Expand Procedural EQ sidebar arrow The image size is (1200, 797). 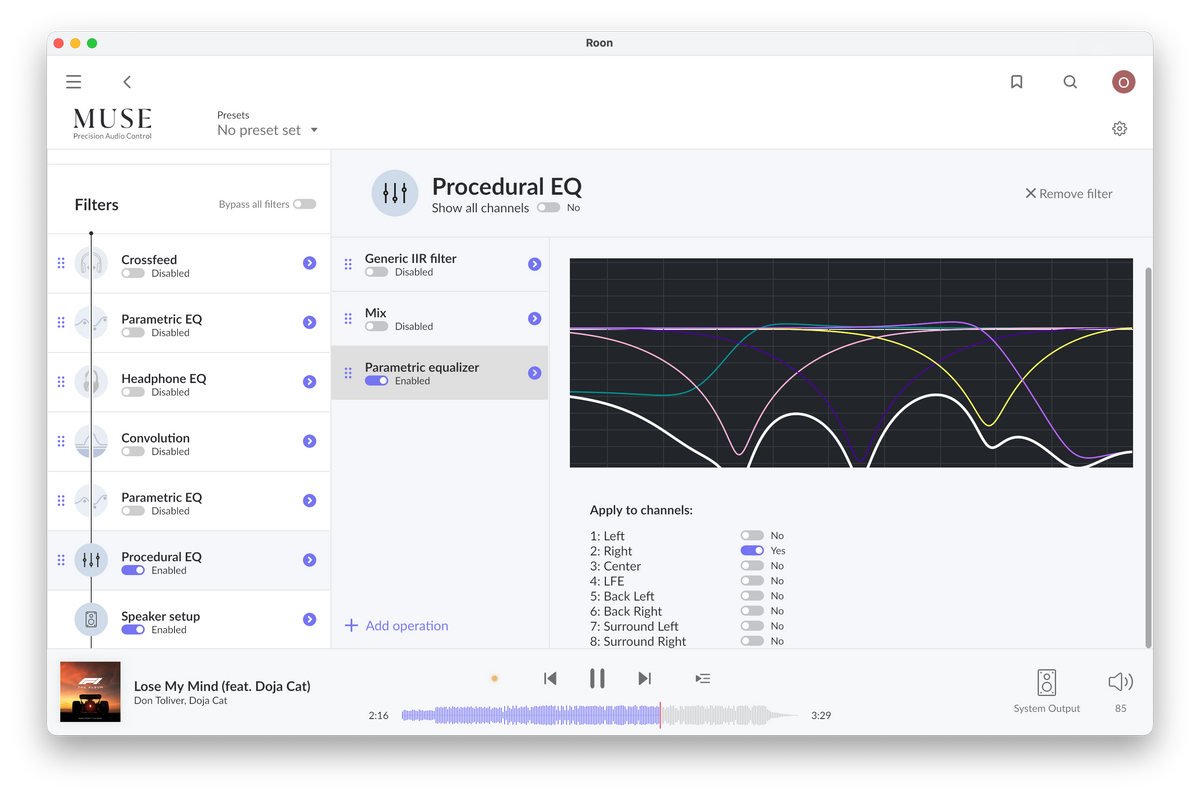pyautogui.click(x=309, y=560)
